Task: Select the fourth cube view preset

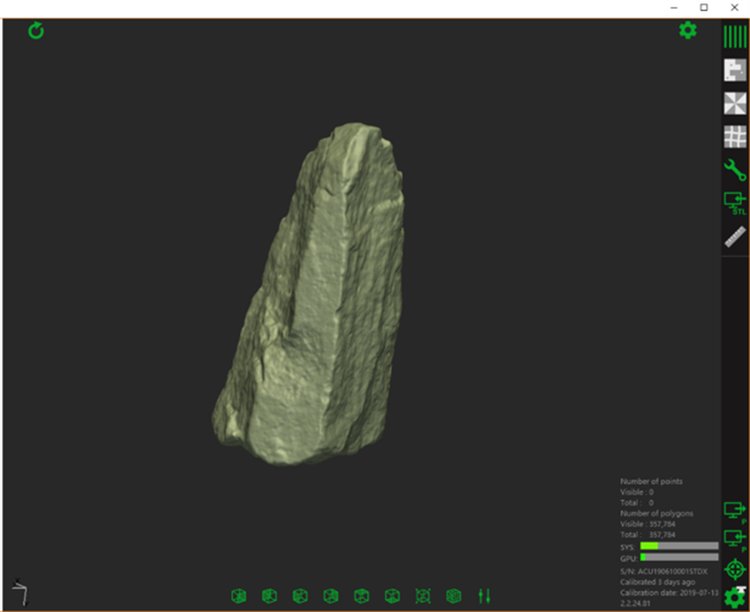Action: click(331, 596)
